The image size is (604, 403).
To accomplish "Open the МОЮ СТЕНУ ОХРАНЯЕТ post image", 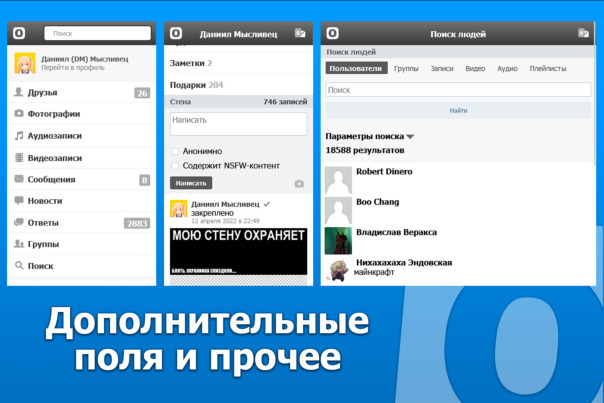I will [238, 251].
